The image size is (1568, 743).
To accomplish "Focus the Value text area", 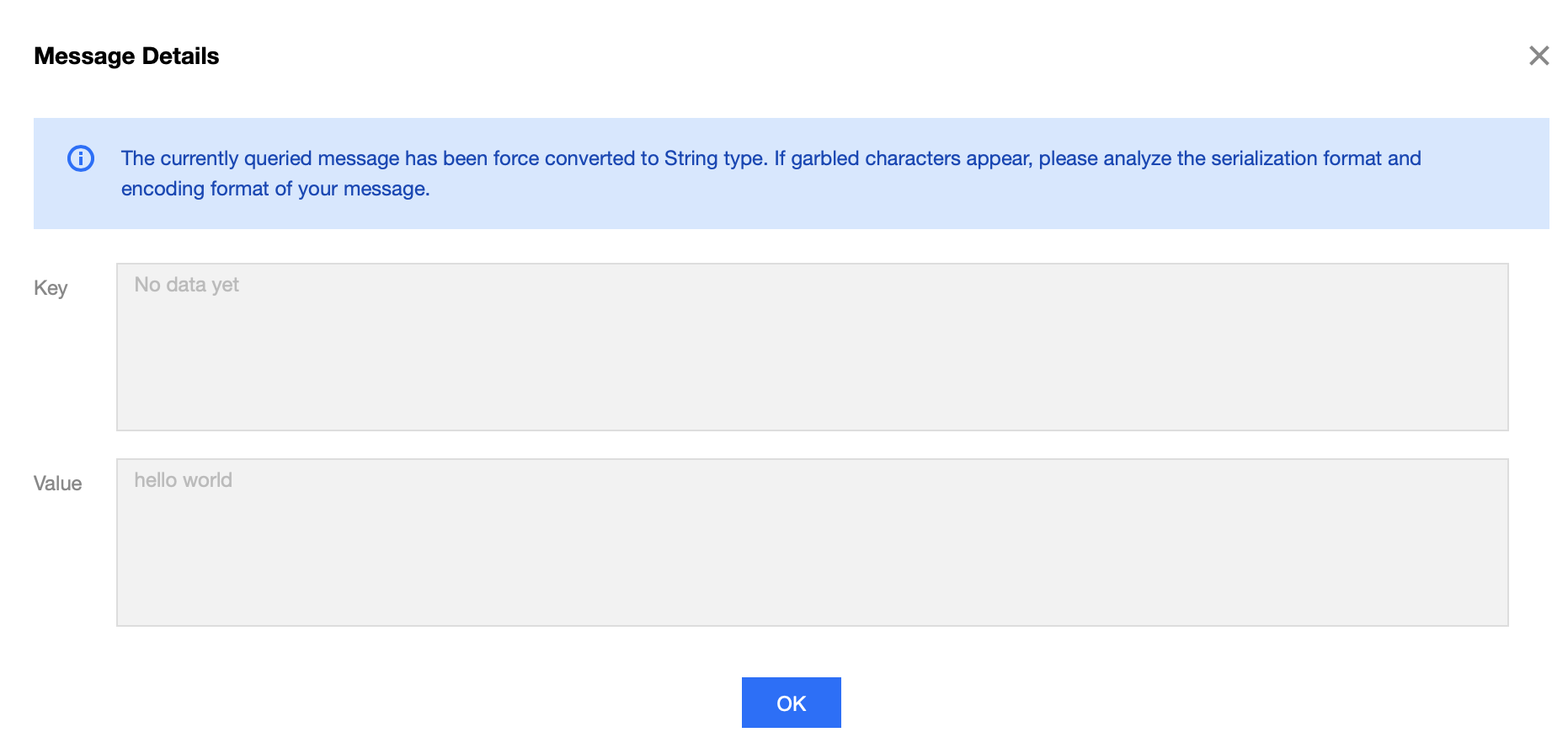I will click(x=812, y=543).
